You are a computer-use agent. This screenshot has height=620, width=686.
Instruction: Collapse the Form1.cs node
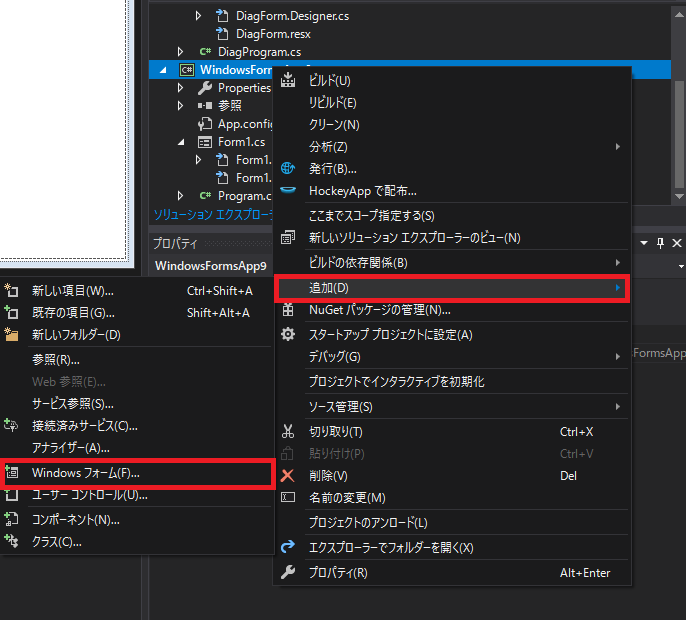(x=181, y=142)
